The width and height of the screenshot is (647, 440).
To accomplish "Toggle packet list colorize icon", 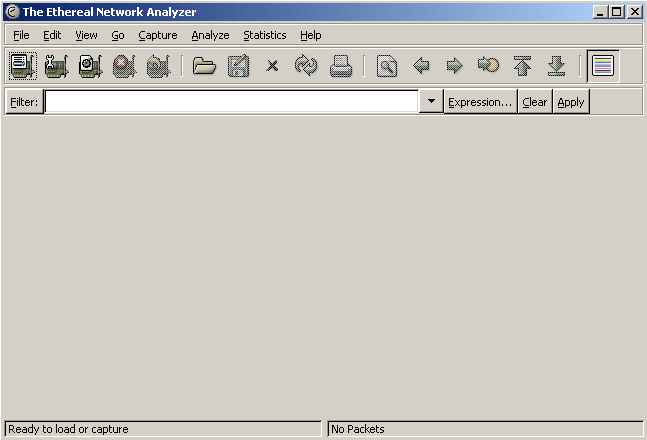I will (x=603, y=66).
